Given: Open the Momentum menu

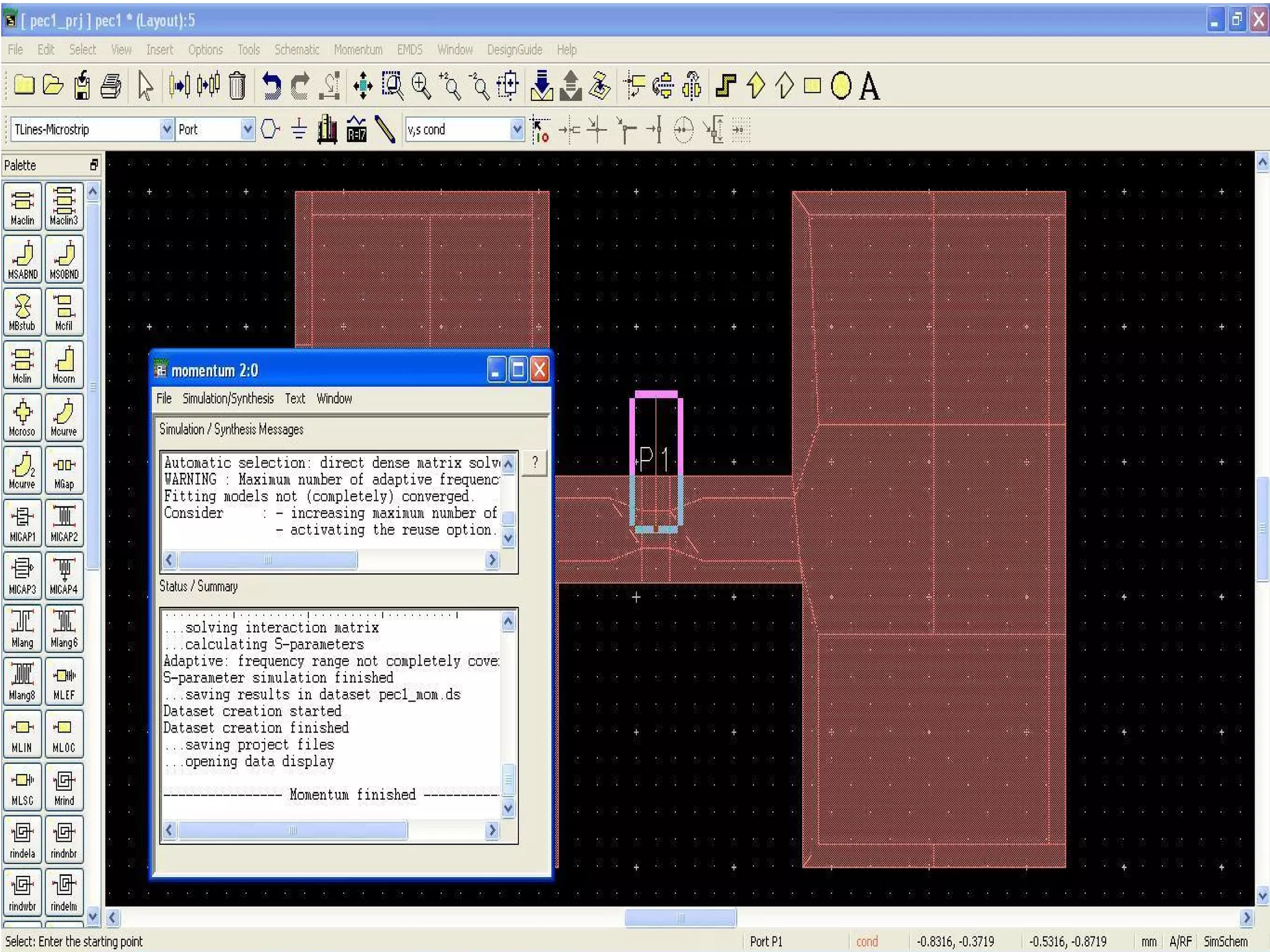Looking at the screenshot, I should [357, 50].
